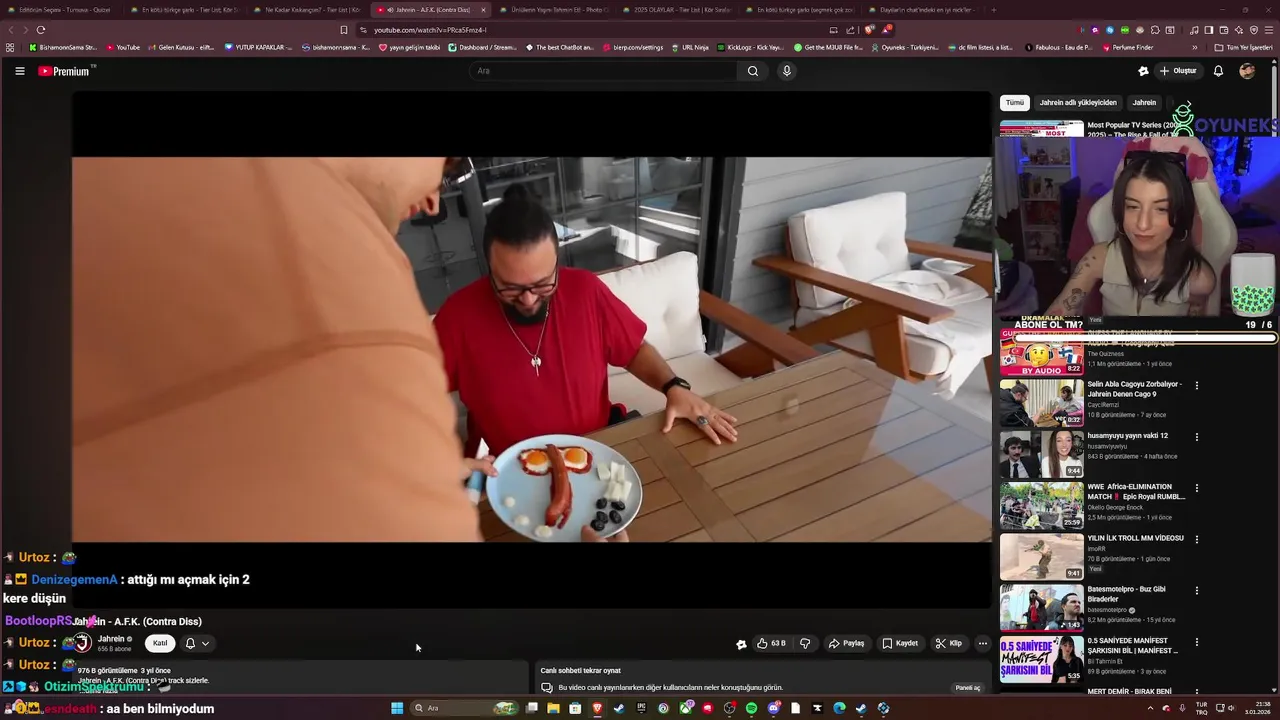1280x720 pixels.
Task: Dislike the video with thumbs-down
Action: tap(805, 643)
